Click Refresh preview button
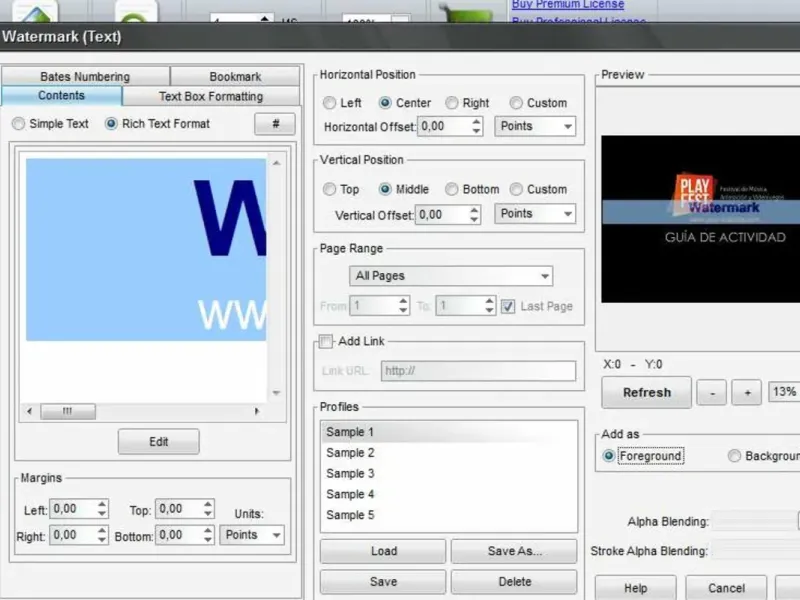The image size is (800, 600). tap(646, 392)
